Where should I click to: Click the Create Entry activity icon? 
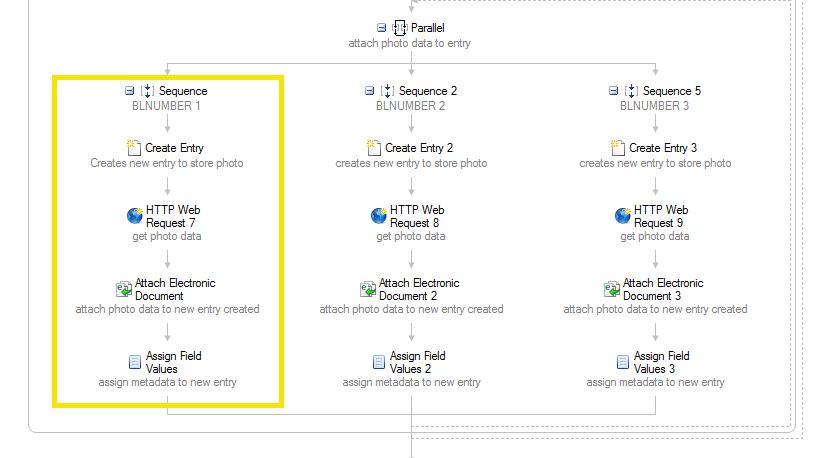(134, 148)
